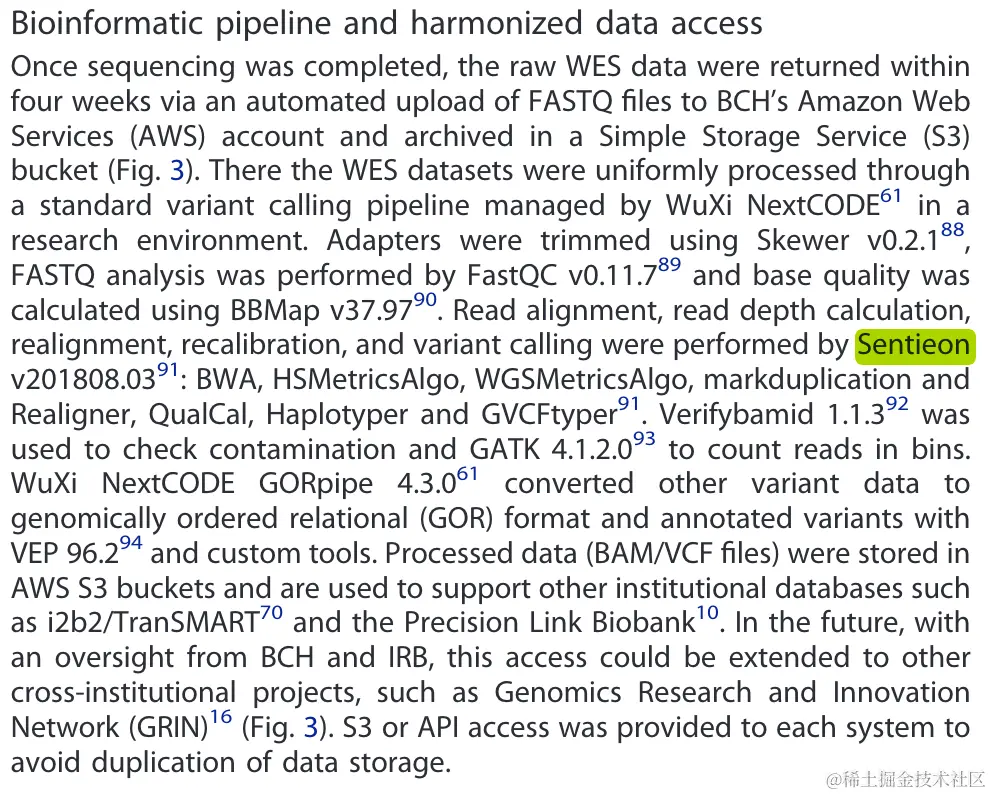Screen dimensions: 992x796
Task: Open Fig. 3 link after bucket
Action: click(177, 171)
